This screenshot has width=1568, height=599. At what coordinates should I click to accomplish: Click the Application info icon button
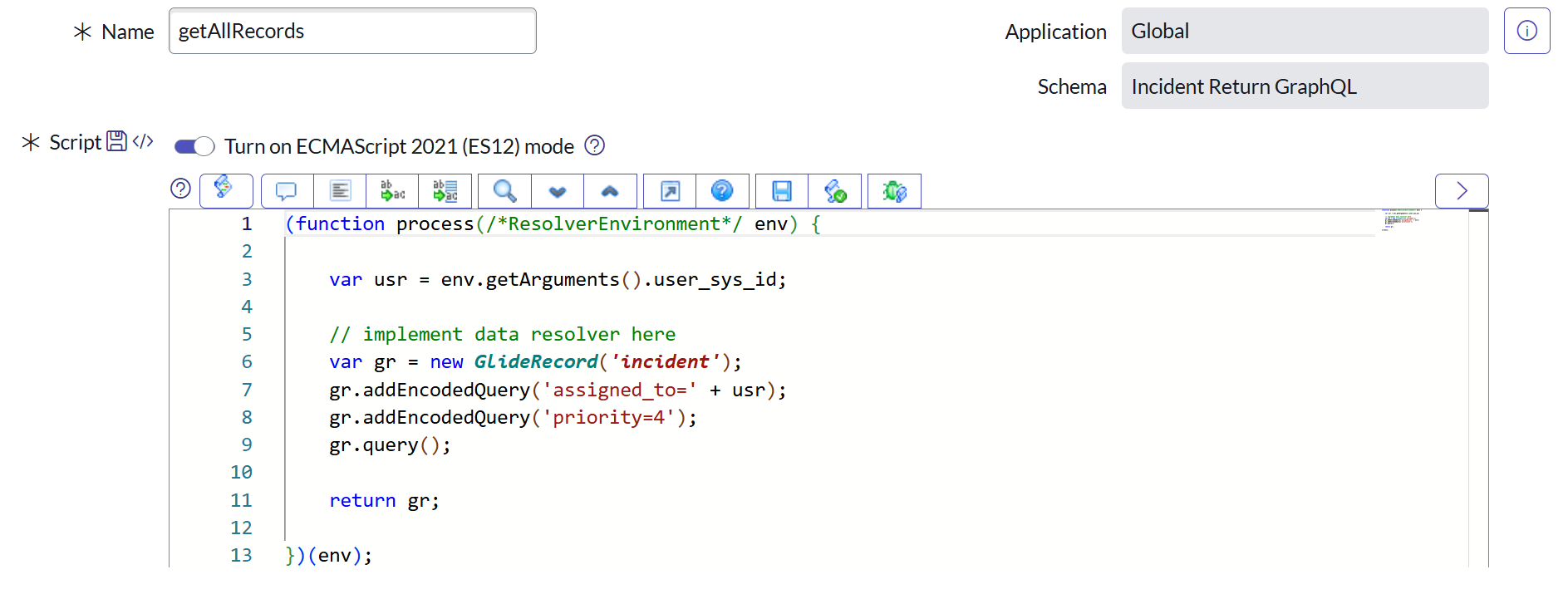click(x=1526, y=32)
